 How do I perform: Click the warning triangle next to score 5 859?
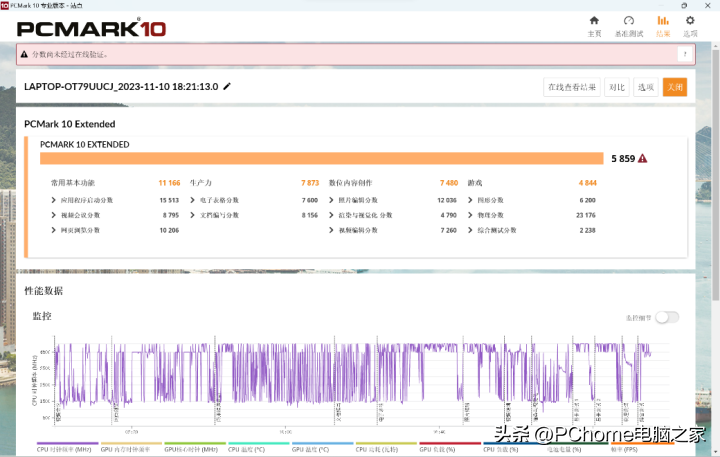(x=642, y=158)
